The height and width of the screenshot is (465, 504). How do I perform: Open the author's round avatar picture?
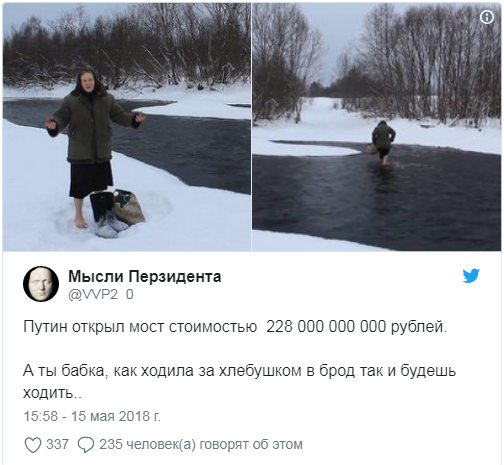pyautogui.click(x=41, y=284)
